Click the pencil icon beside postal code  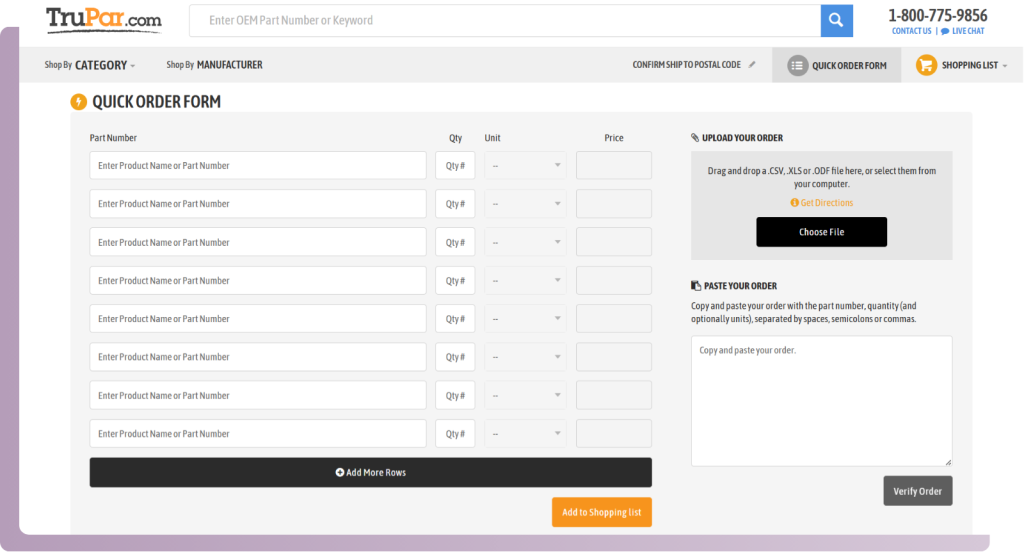(752, 65)
